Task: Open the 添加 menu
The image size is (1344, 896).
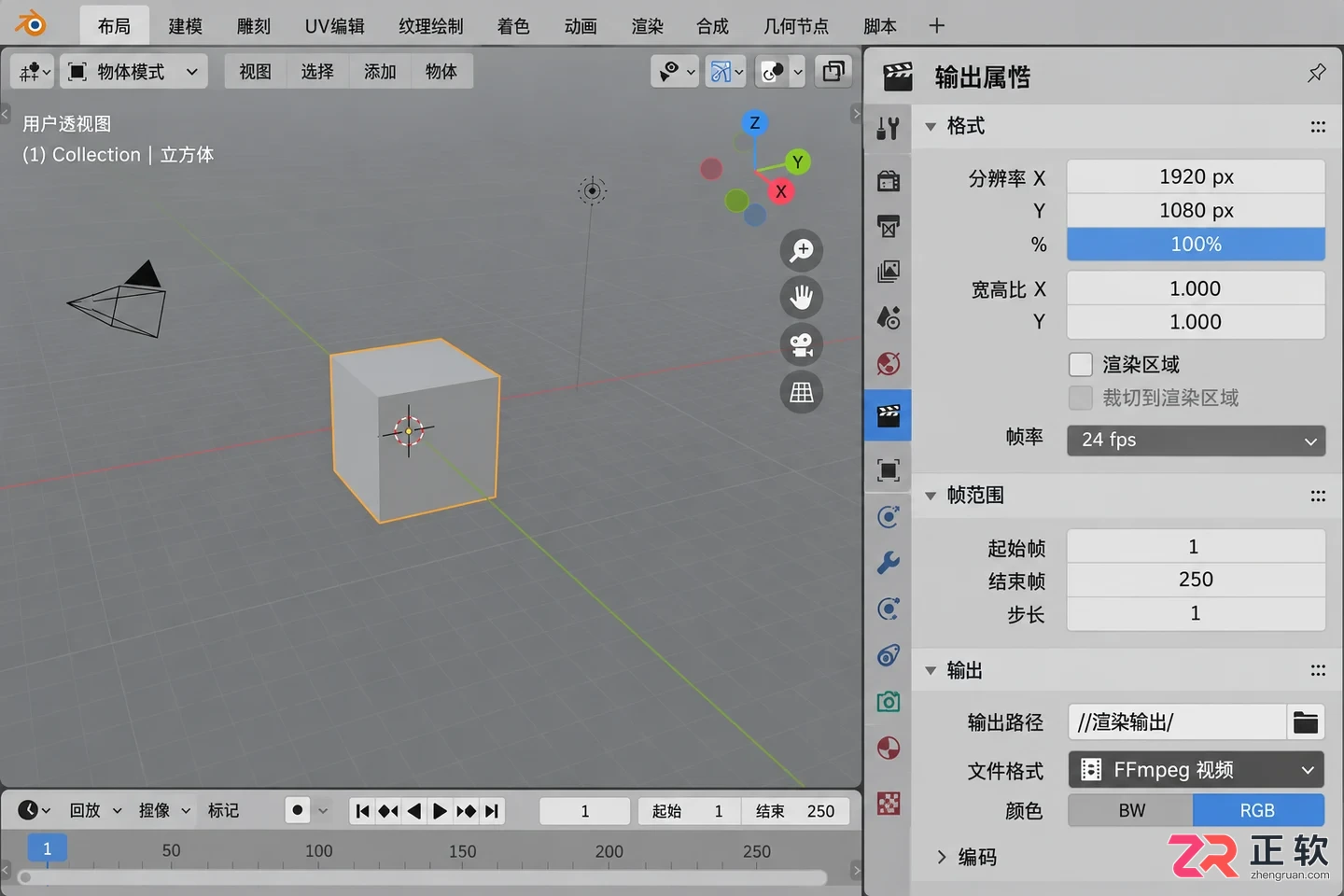Action: tap(380, 72)
